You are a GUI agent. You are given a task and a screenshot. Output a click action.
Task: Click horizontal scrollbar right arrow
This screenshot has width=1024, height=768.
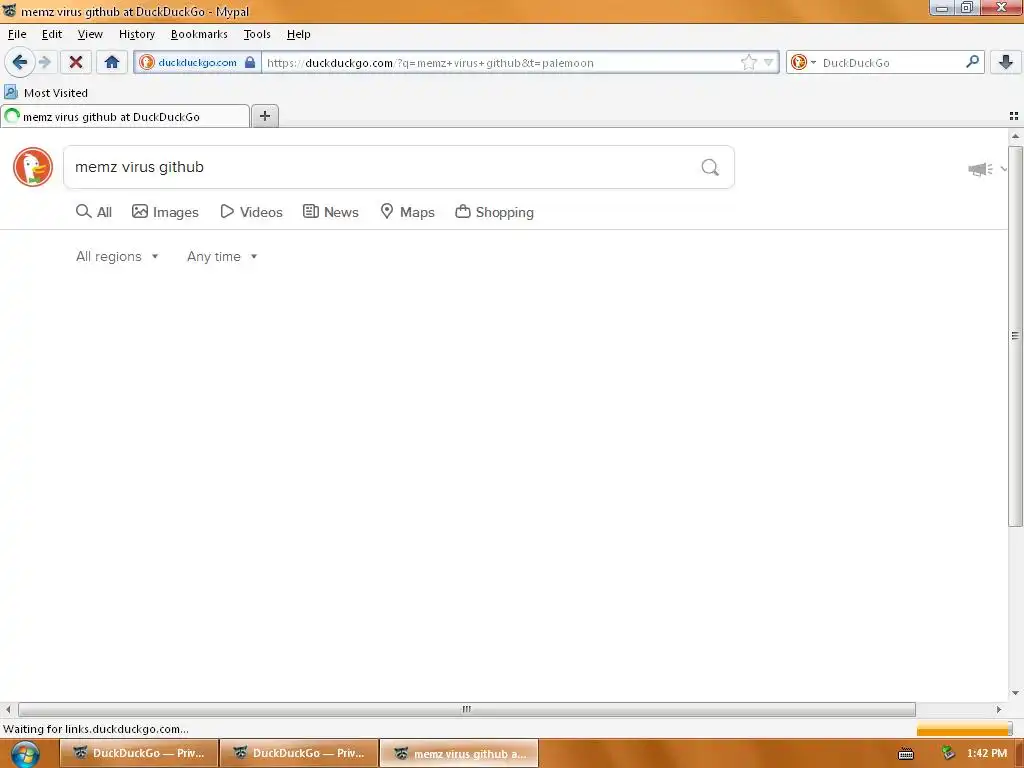tap(999, 709)
